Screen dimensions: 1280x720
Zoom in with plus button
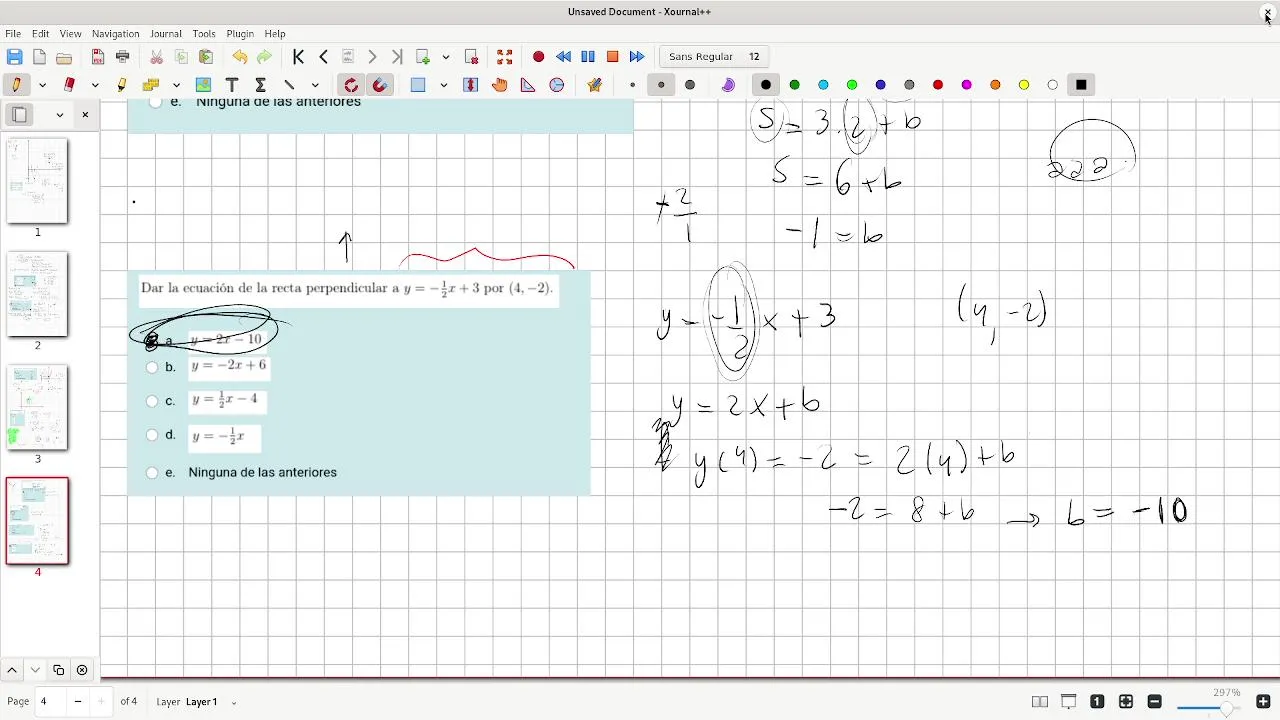1263,702
